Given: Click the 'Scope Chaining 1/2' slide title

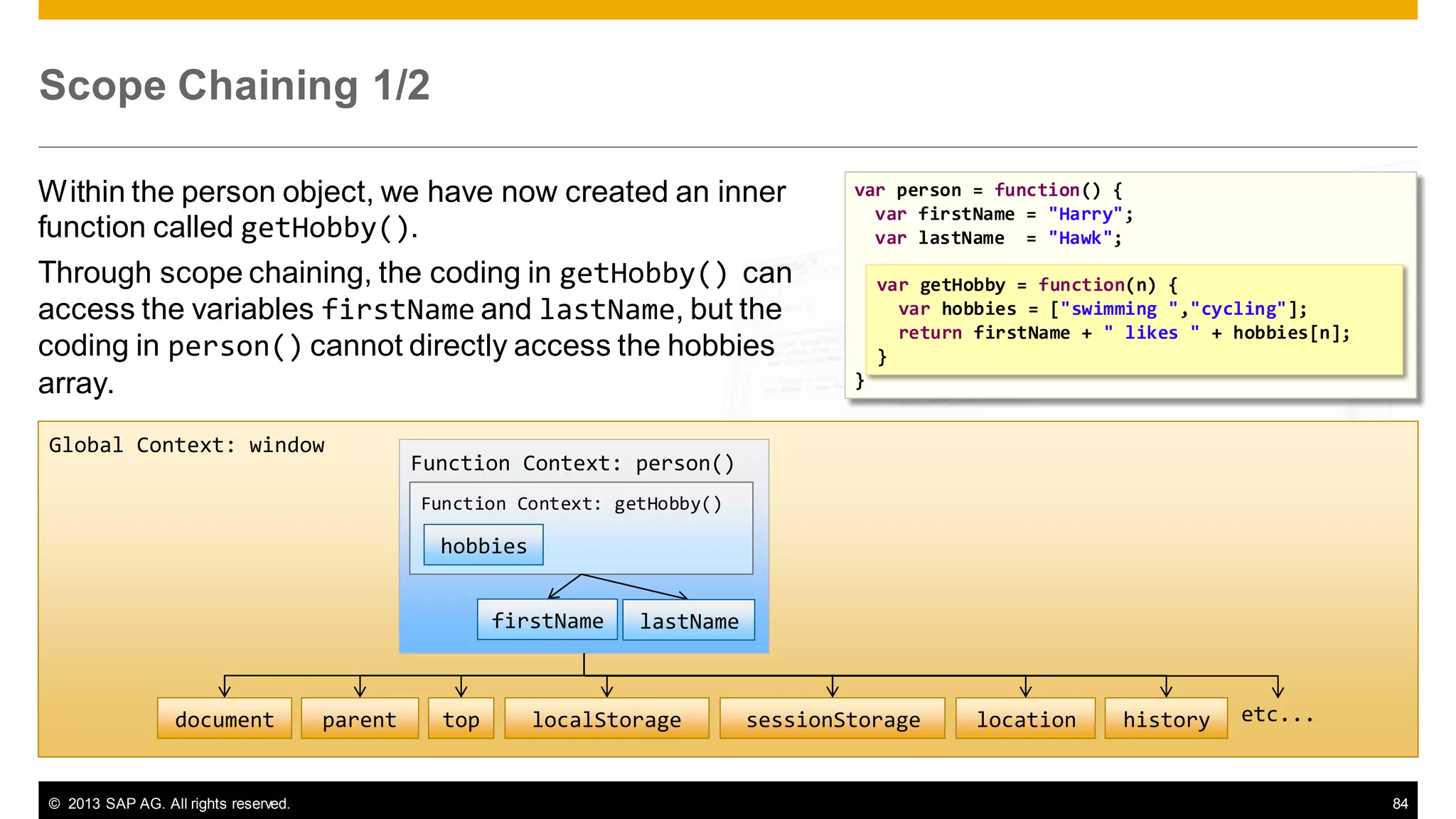Looking at the screenshot, I should [x=235, y=85].
